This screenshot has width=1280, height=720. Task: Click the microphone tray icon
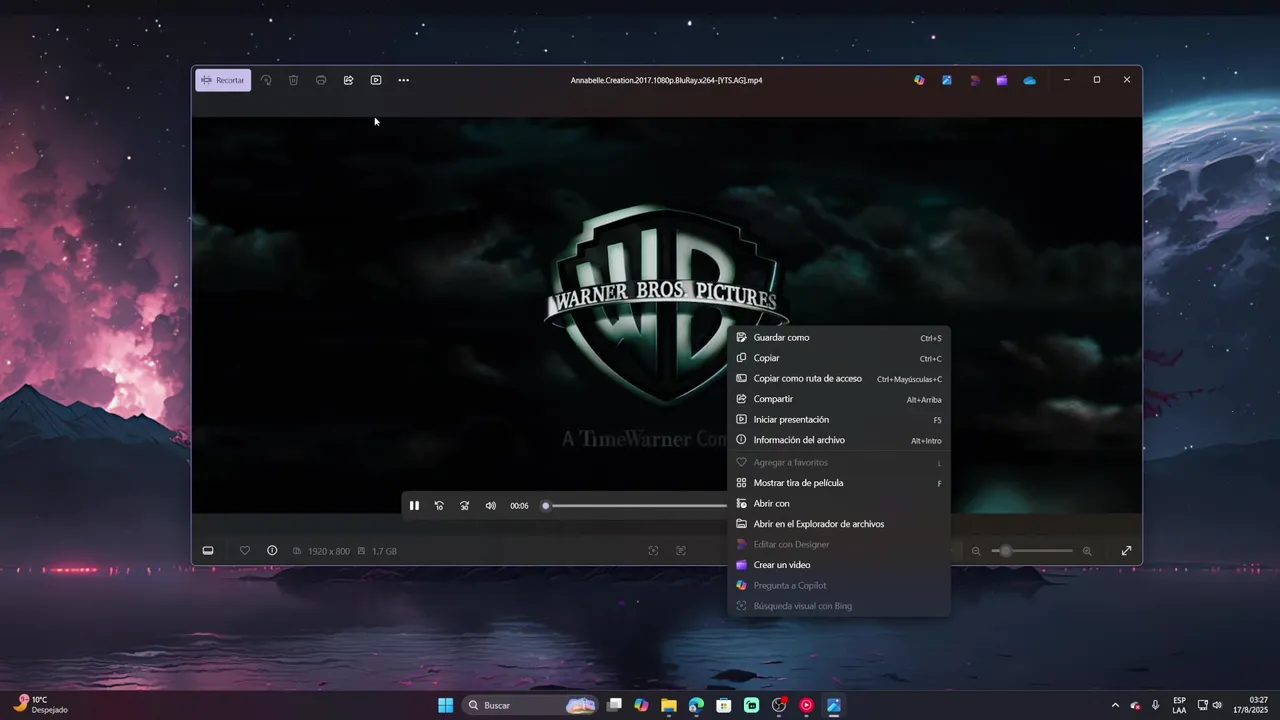pyautogui.click(x=1156, y=705)
